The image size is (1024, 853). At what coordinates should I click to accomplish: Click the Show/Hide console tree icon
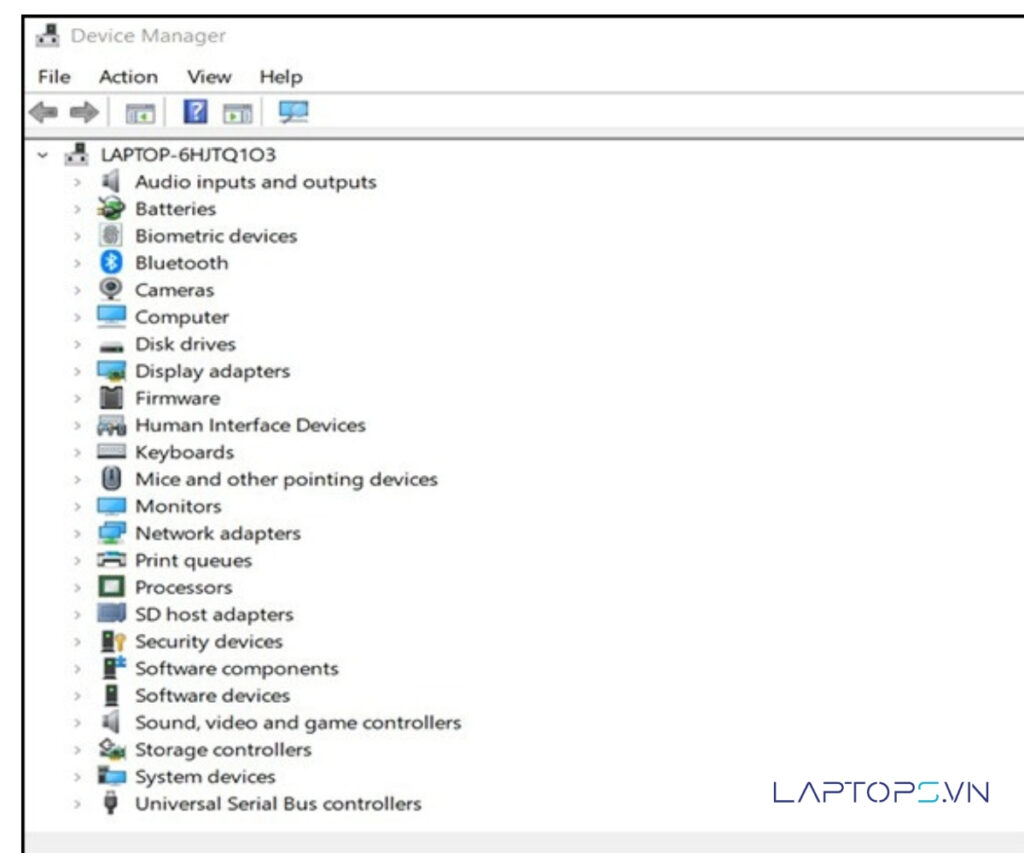(x=140, y=111)
